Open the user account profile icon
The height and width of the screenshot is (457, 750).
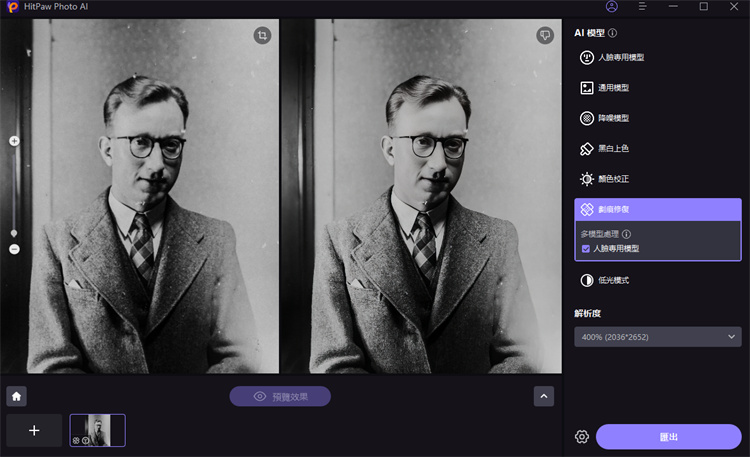tap(612, 7)
